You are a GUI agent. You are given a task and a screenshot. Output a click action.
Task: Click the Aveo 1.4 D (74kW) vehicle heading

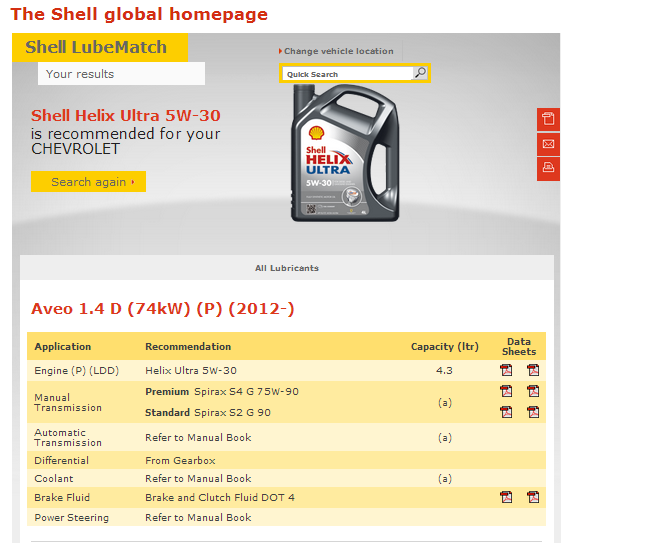tap(163, 309)
